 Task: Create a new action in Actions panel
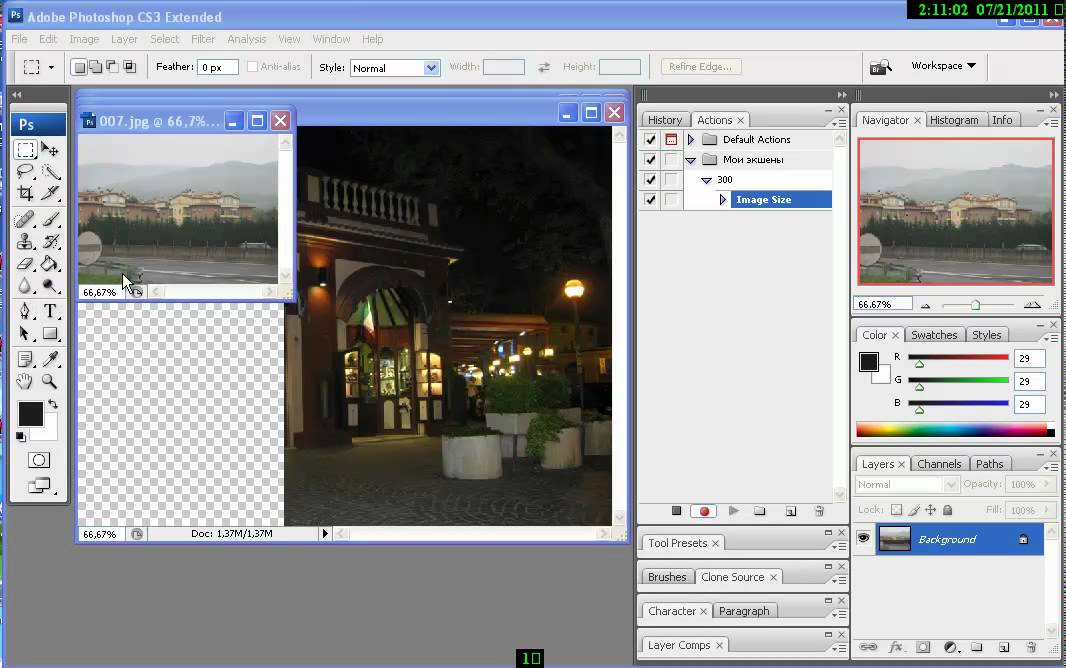click(791, 511)
